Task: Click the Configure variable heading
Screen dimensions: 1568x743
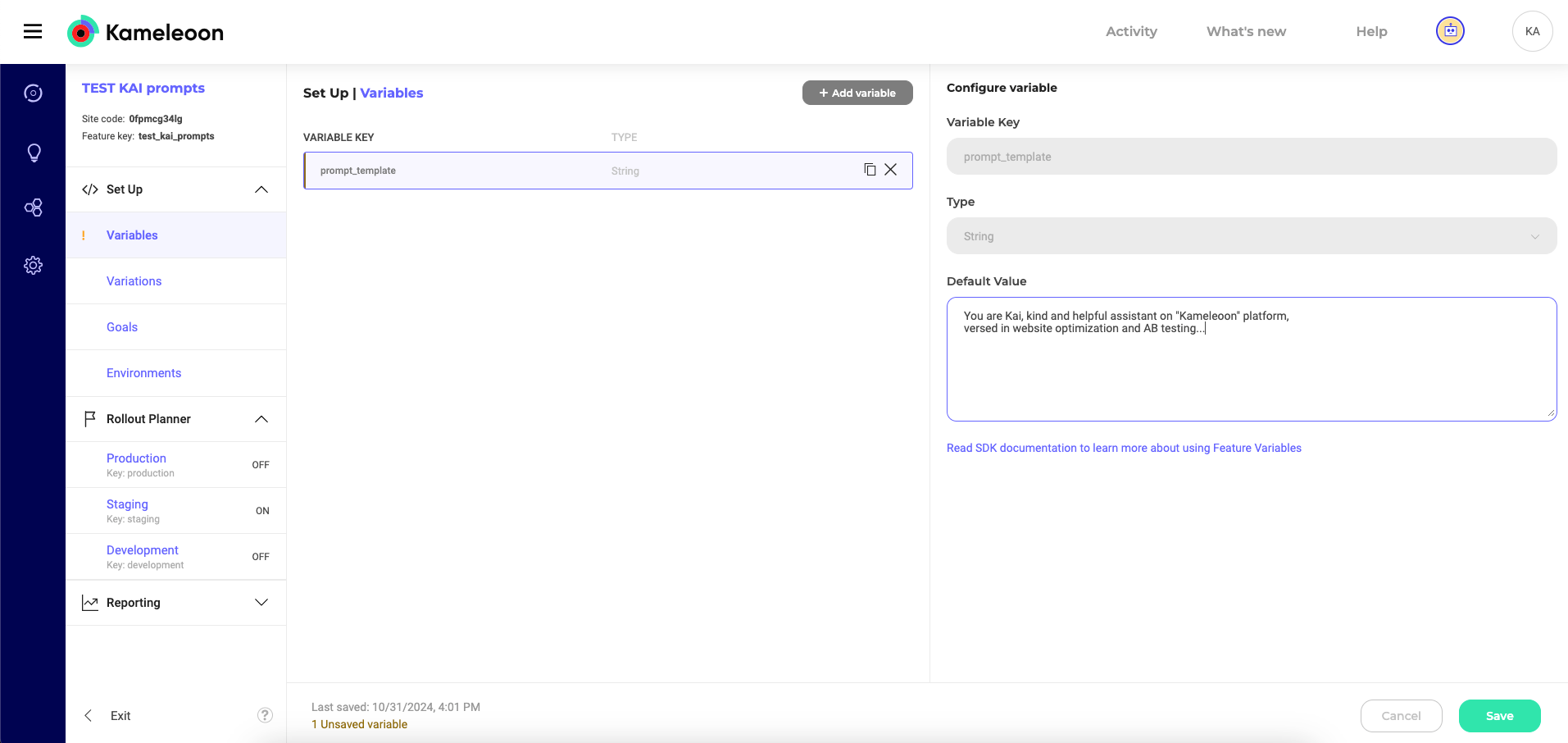Action: coord(1002,88)
